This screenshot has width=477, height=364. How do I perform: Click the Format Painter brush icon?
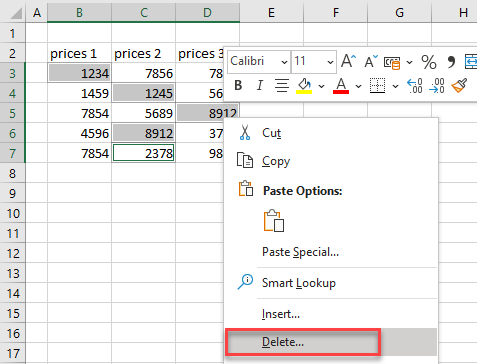(459, 86)
